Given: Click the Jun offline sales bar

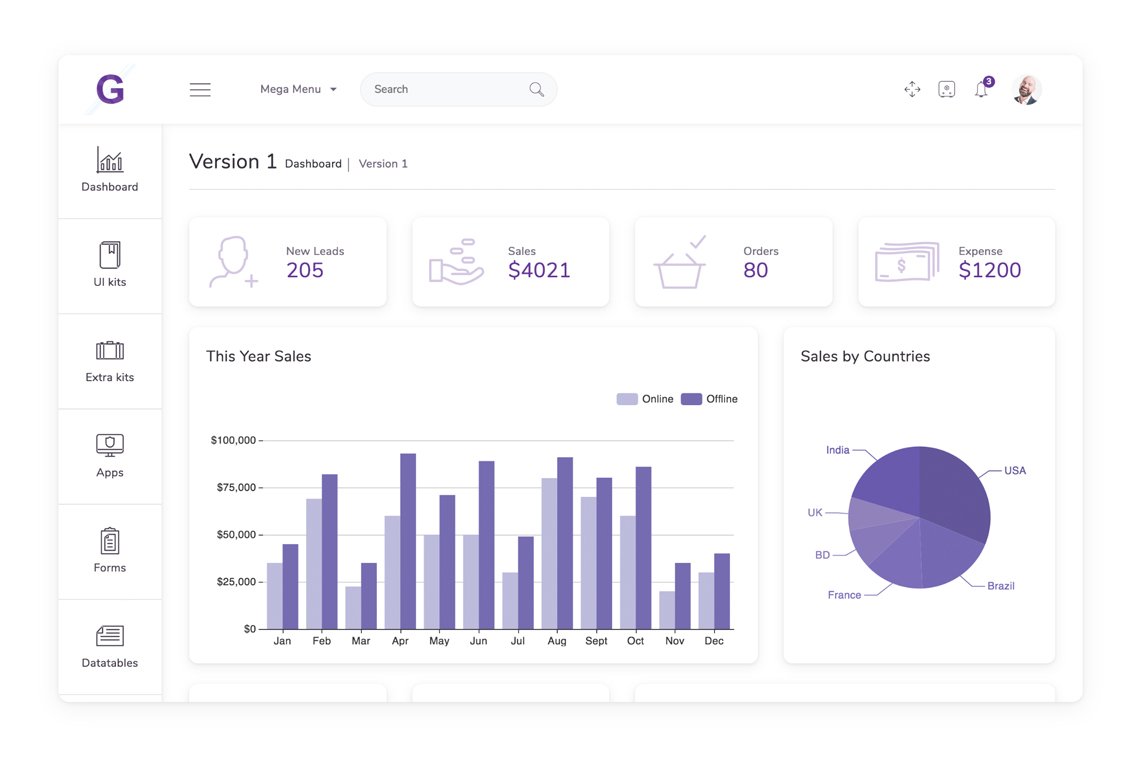Looking at the screenshot, I should coord(487,545).
